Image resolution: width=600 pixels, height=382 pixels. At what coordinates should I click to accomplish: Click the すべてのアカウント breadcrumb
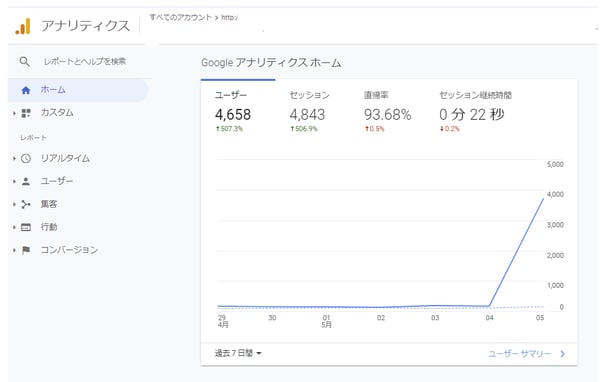tap(180, 17)
